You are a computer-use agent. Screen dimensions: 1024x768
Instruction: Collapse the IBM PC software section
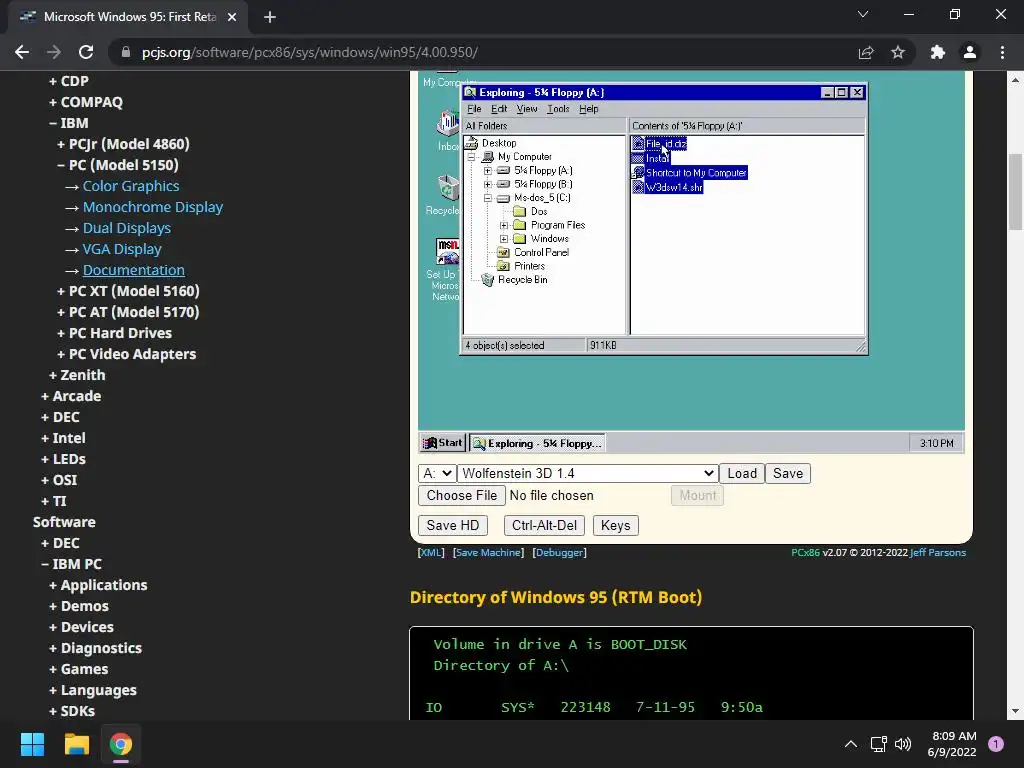coord(71,564)
